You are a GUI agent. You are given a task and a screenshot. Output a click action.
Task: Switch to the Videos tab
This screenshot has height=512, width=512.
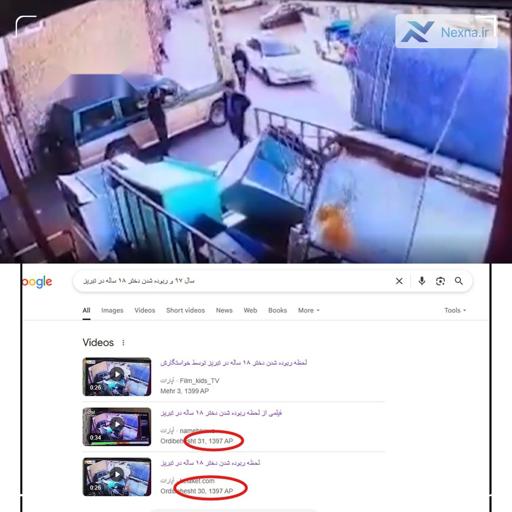tap(145, 310)
